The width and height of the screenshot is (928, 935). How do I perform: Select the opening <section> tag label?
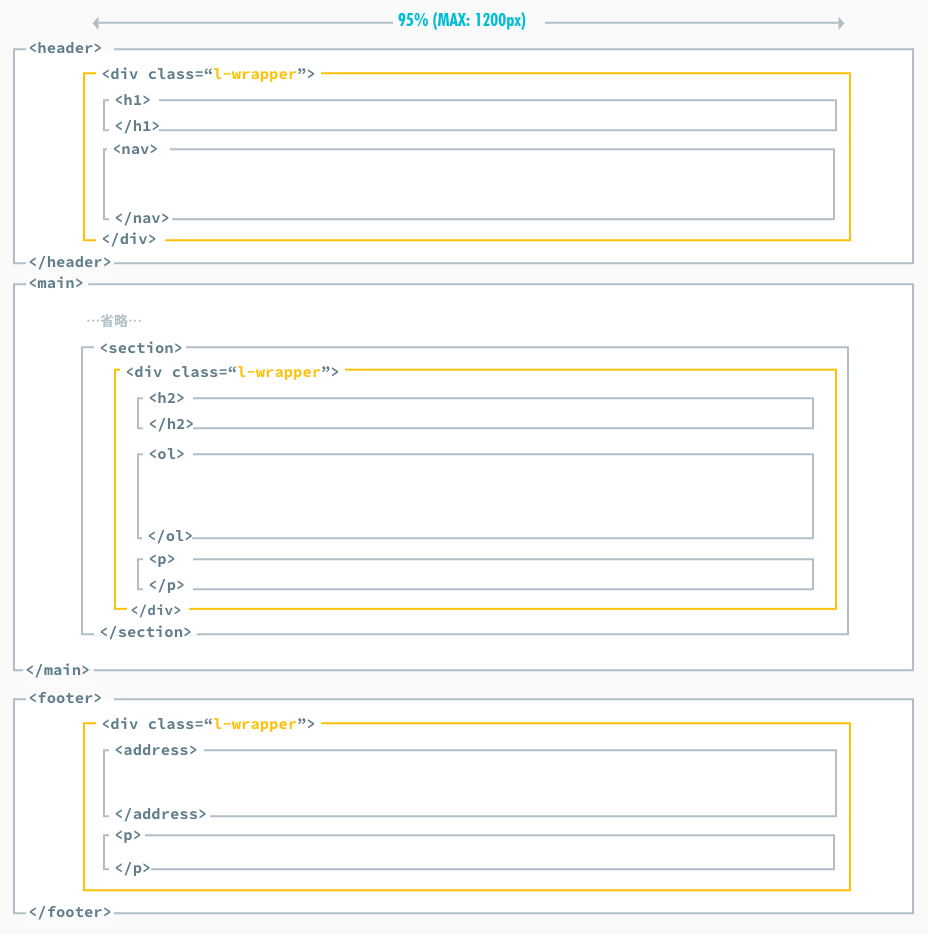point(141,348)
